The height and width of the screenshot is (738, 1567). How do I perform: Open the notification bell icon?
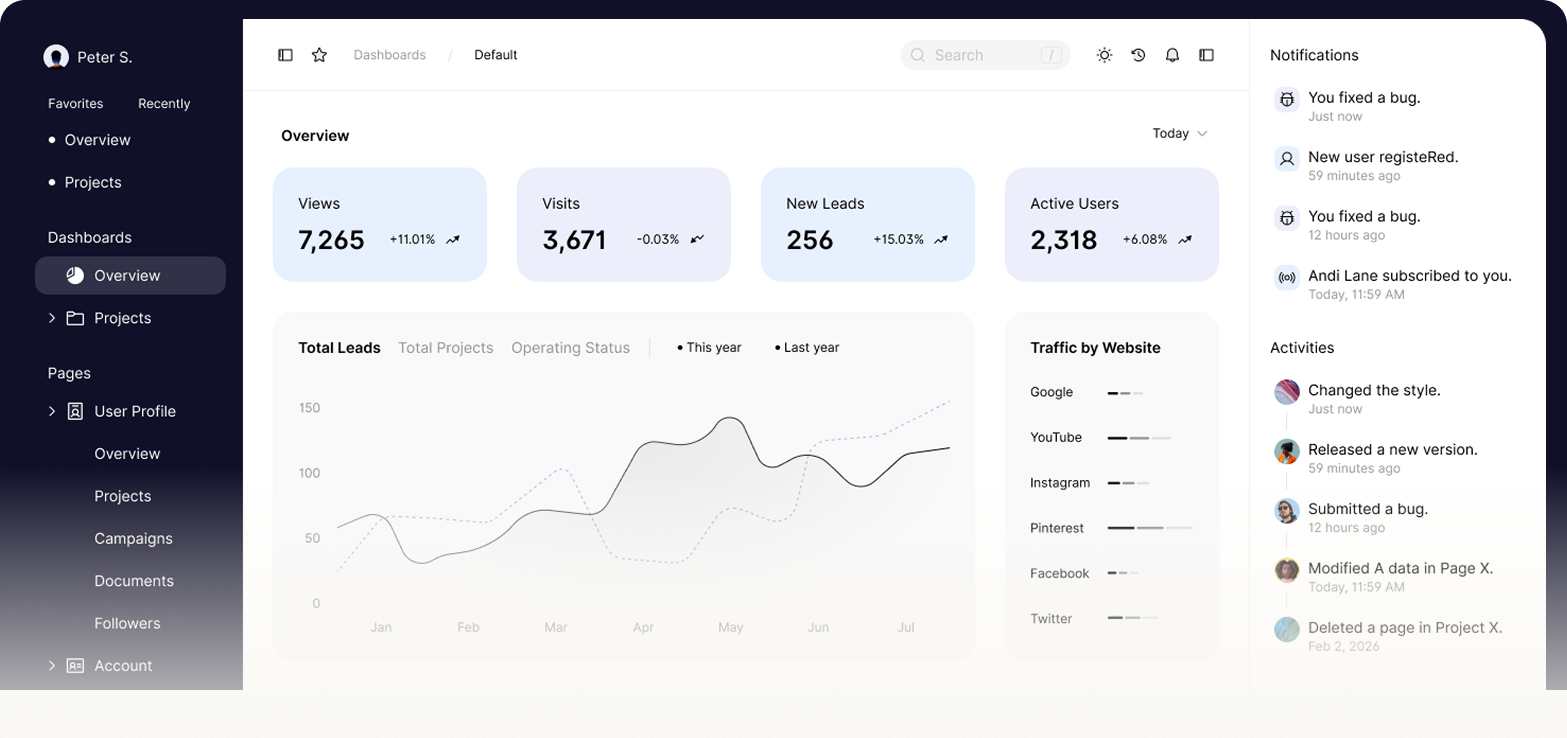pyautogui.click(x=1172, y=55)
